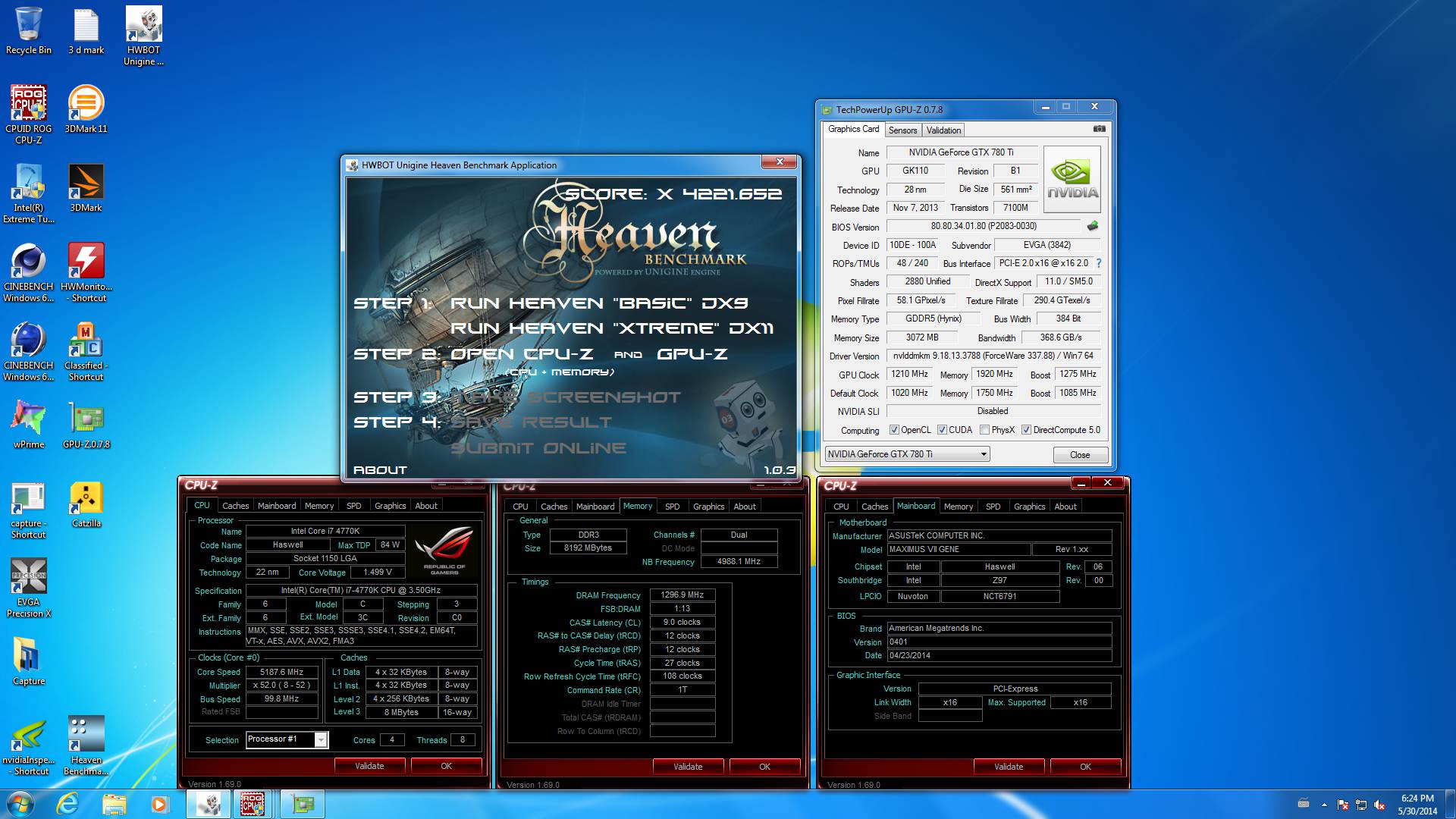Screen dimensions: 1456x819
Task: Click the bus interface question mark
Action: (1098, 263)
